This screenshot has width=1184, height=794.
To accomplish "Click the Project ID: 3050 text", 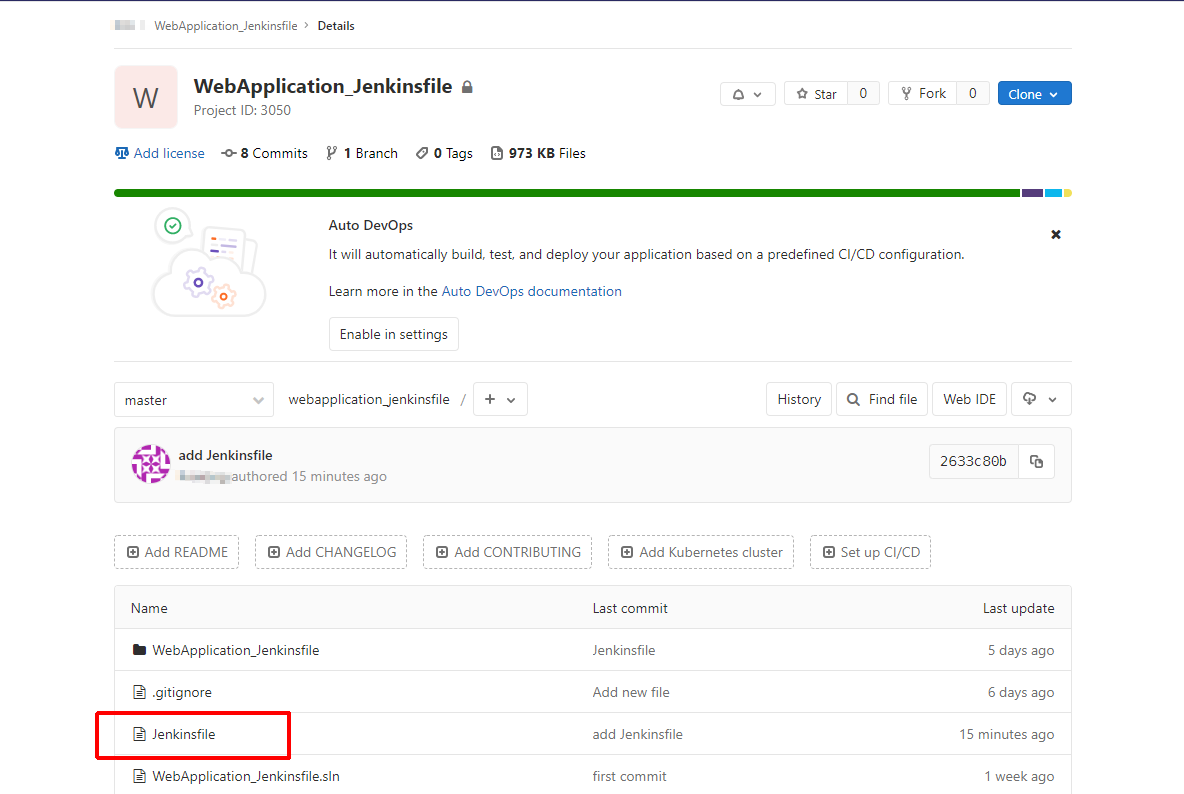I will (x=242, y=110).
